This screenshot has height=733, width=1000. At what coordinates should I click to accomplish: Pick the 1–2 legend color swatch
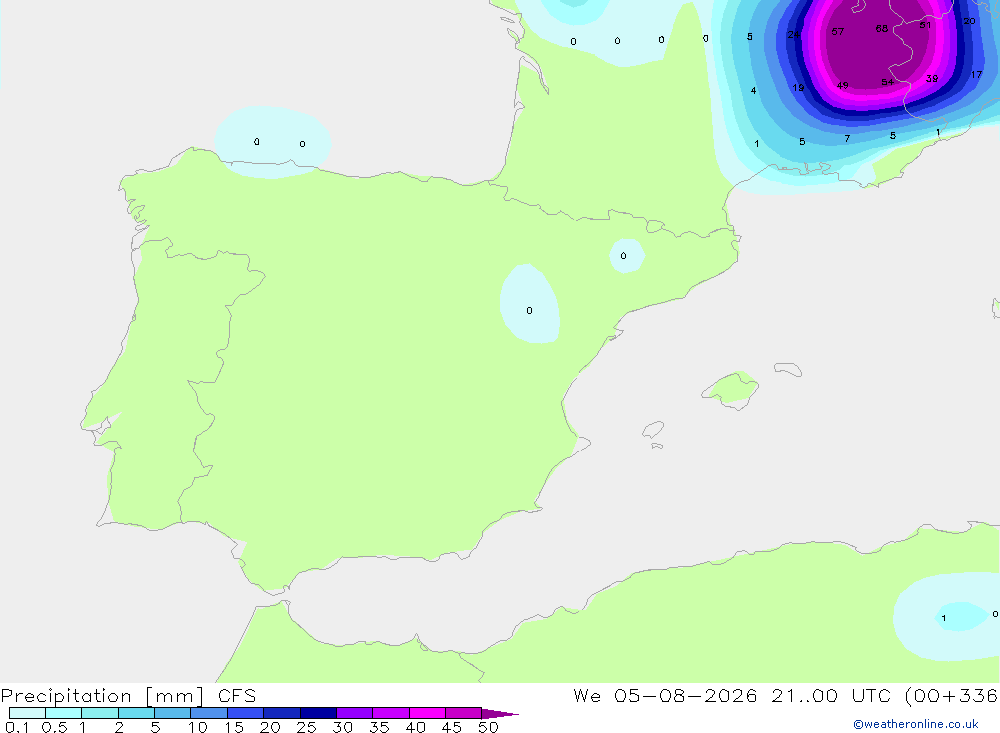[100, 713]
